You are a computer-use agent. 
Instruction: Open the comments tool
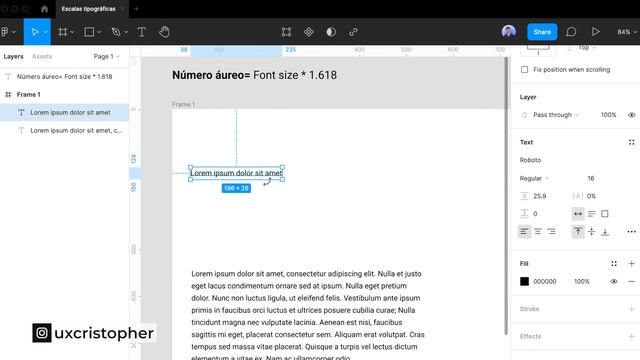click(x=571, y=32)
